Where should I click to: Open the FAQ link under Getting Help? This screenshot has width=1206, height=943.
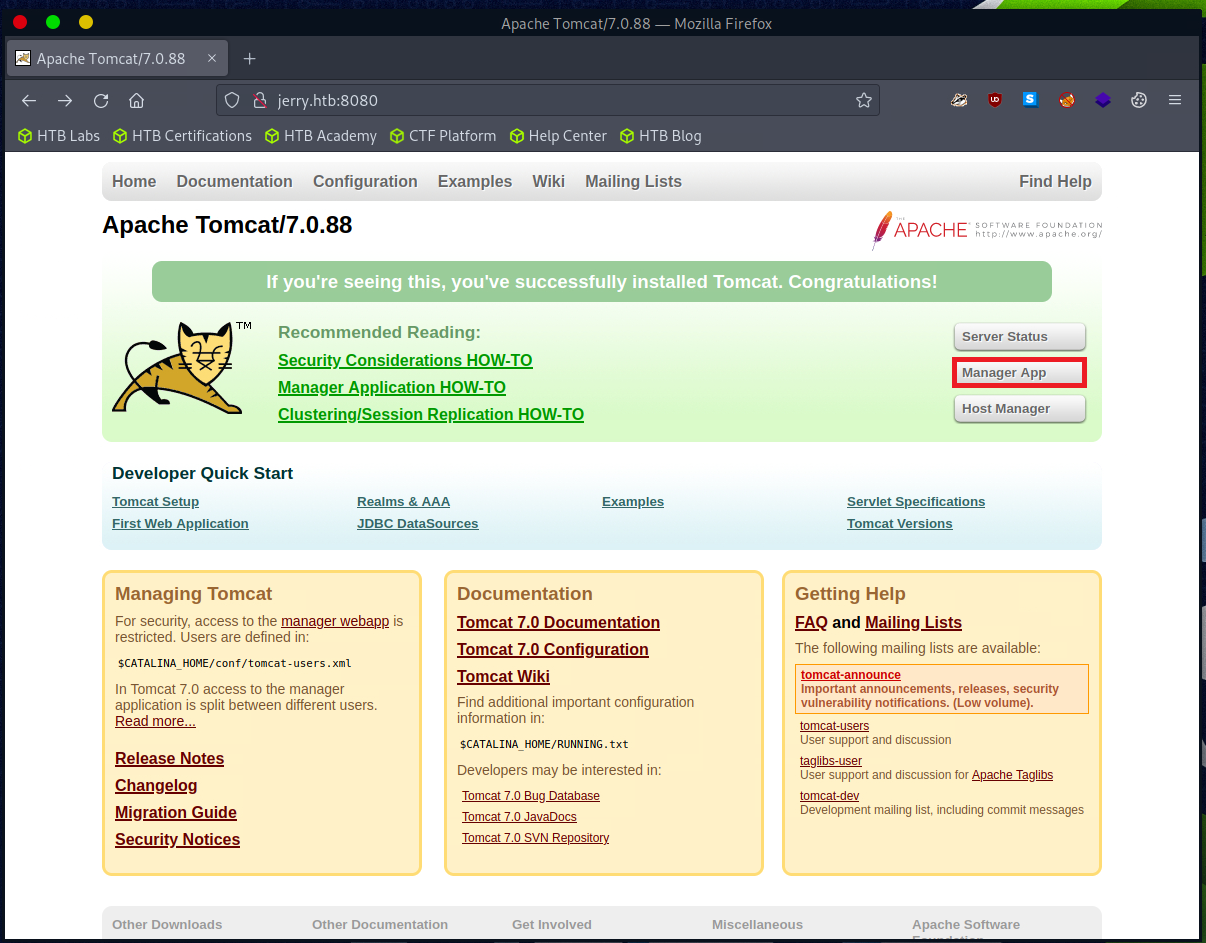(811, 623)
